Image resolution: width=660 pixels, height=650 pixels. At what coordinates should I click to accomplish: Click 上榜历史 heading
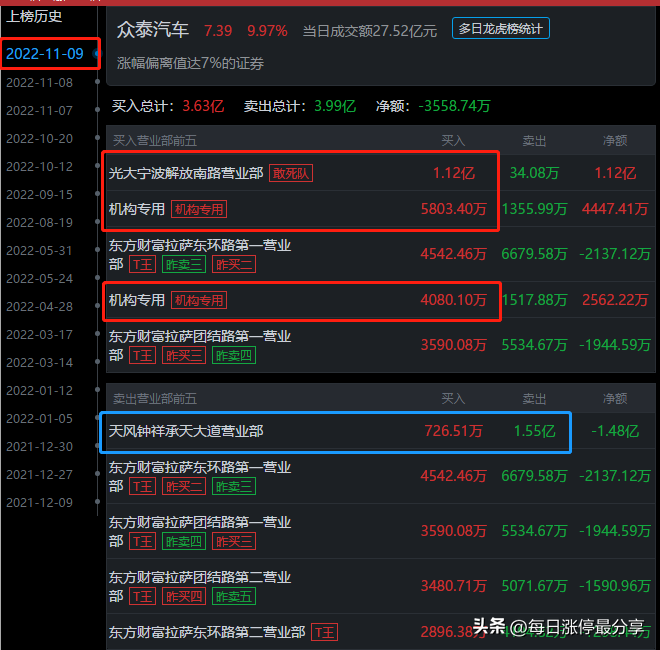click(34, 16)
